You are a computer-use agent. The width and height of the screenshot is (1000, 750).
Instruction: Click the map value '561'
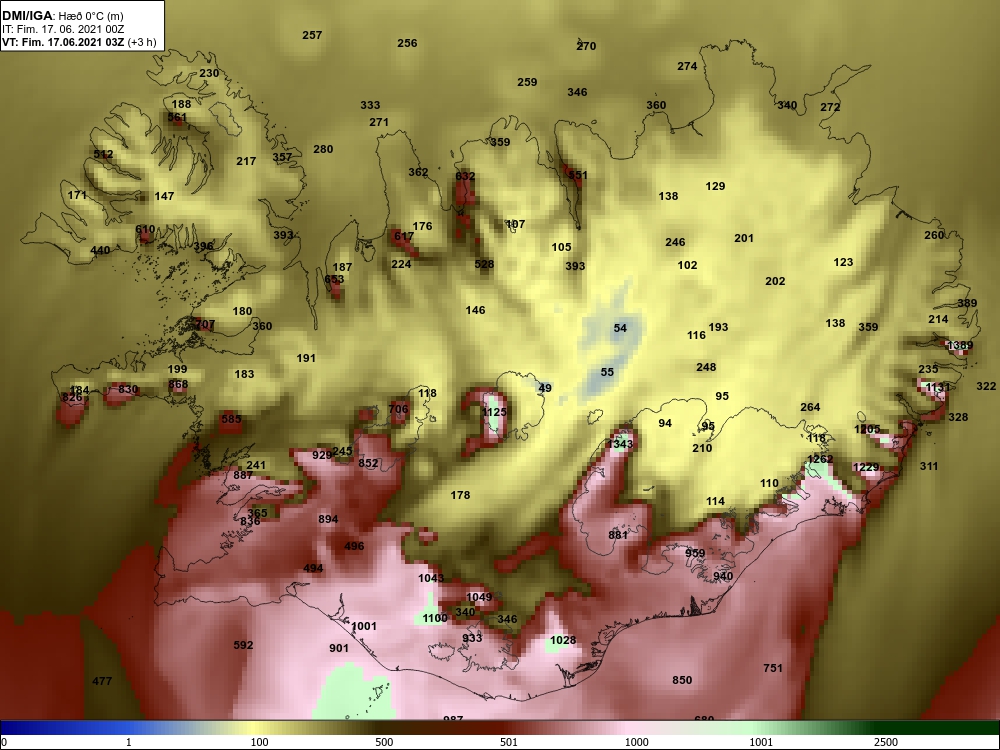click(177, 117)
